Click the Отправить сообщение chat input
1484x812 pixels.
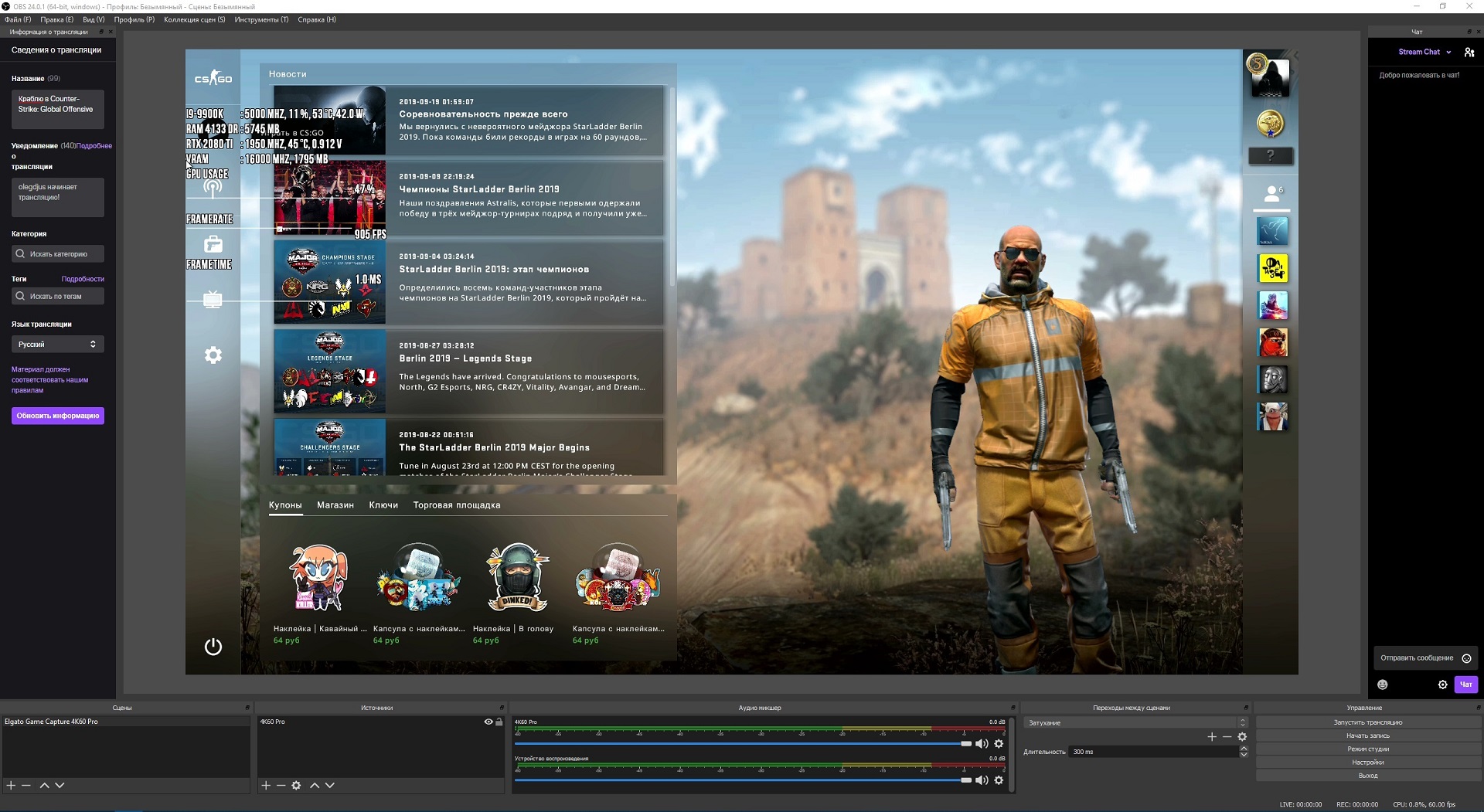(x=1425, y=658)
